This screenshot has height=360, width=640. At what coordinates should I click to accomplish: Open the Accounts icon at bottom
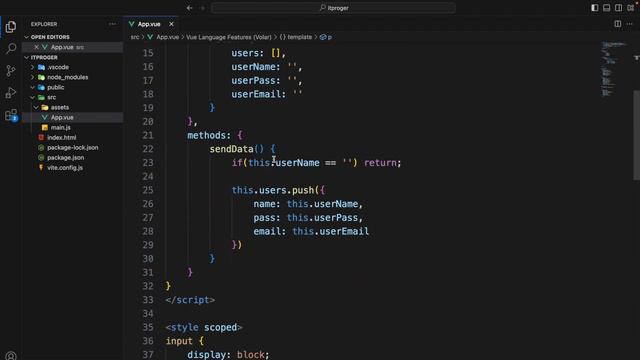tap(11, 356)
